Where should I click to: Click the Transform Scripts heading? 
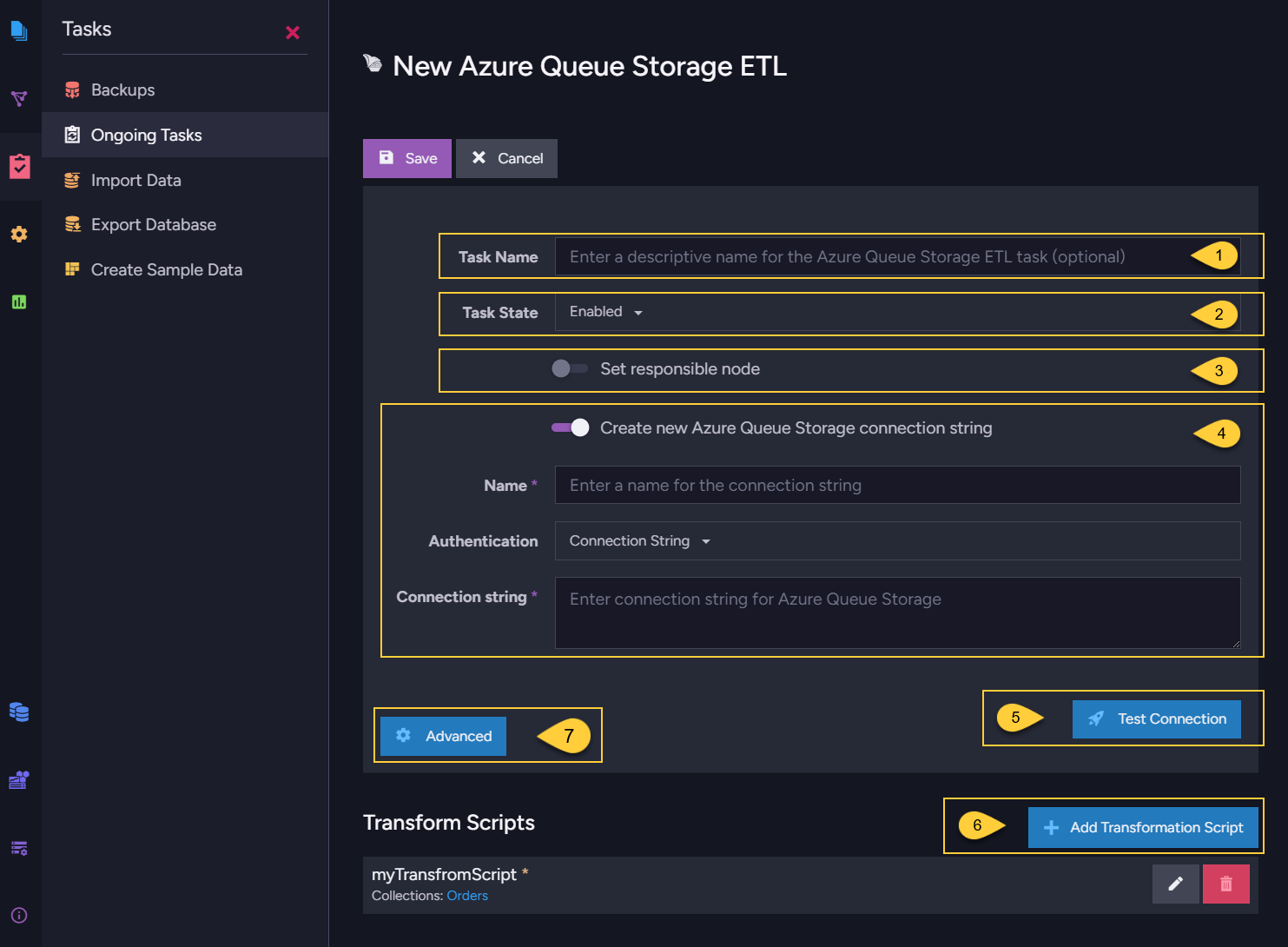[449, 823]
